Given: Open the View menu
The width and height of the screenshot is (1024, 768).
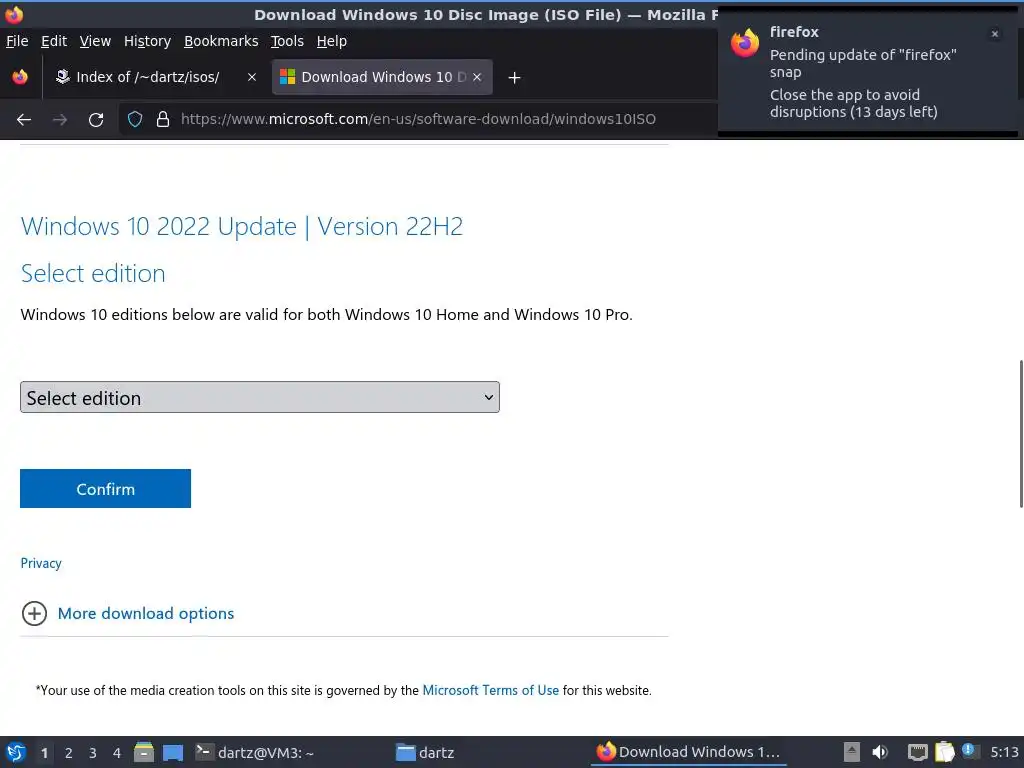Looking at the screenshot, I should (x=95, y=41).
